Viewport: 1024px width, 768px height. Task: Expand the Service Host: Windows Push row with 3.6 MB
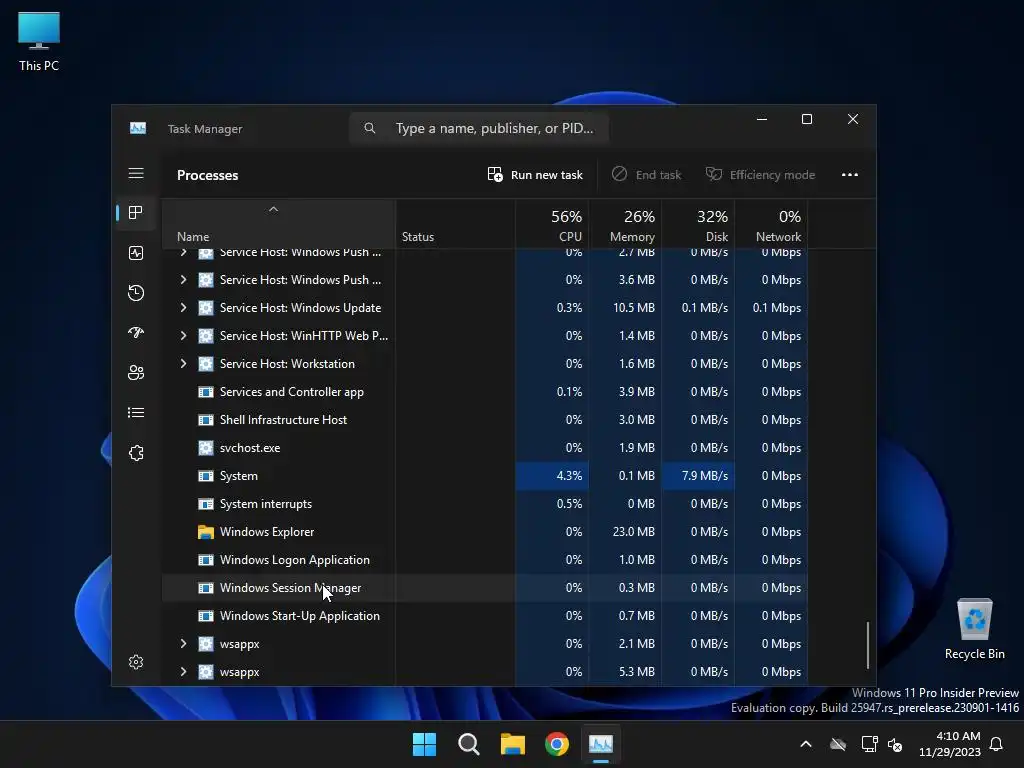click(184, 280)
